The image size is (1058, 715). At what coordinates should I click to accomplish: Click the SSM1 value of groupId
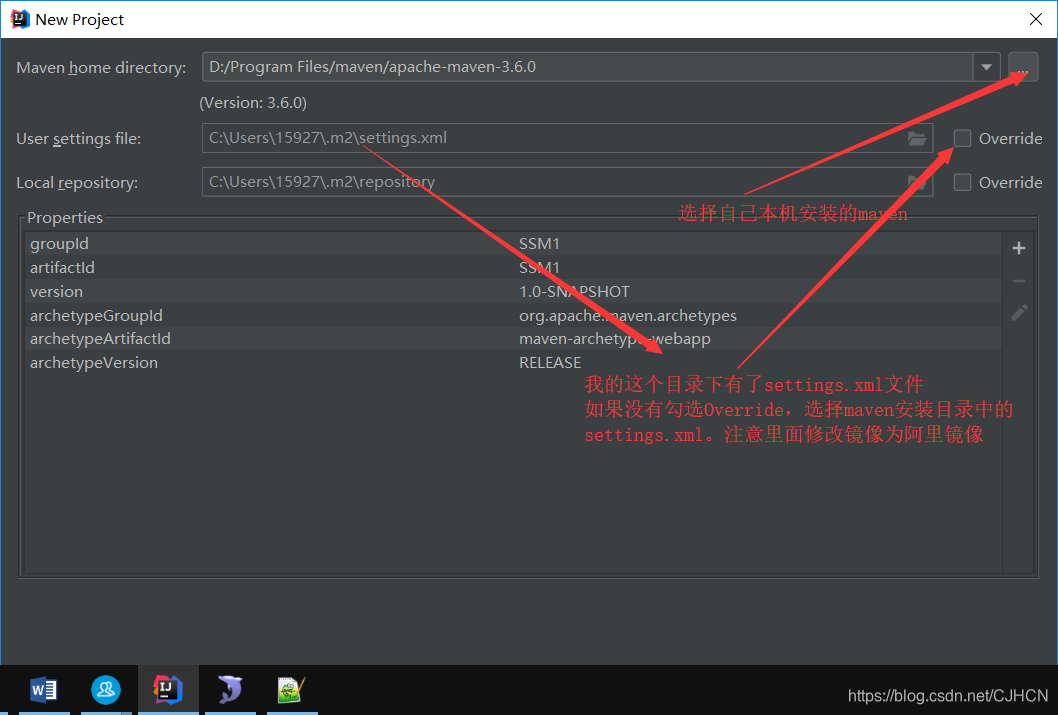(539, 244)
